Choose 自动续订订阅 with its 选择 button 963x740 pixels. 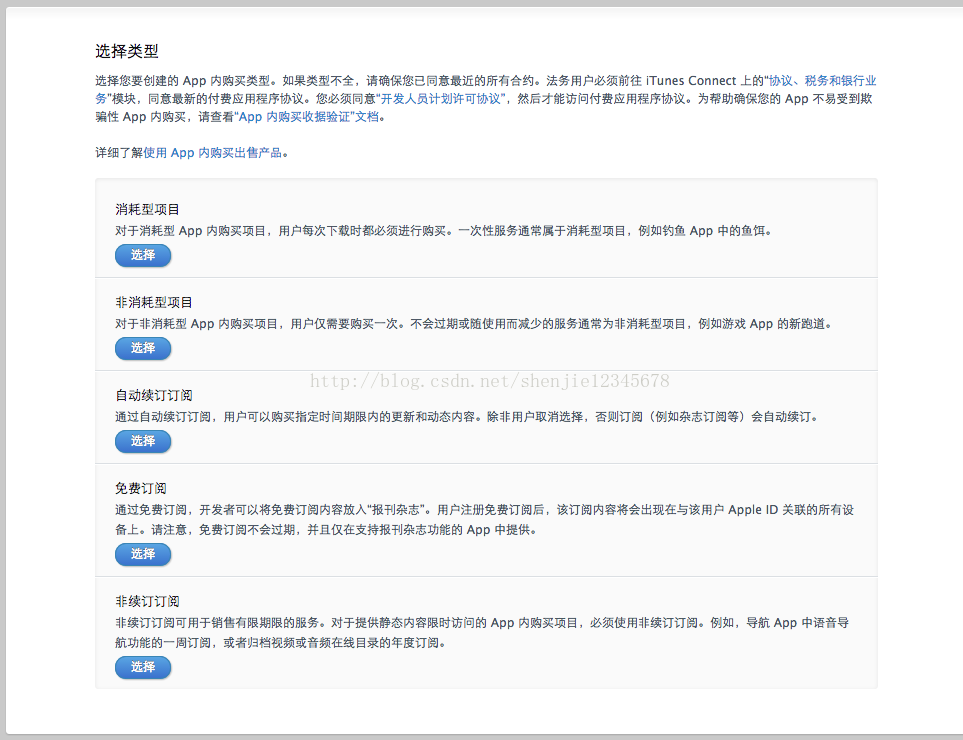pyautogui.click(x=142, y=441)
